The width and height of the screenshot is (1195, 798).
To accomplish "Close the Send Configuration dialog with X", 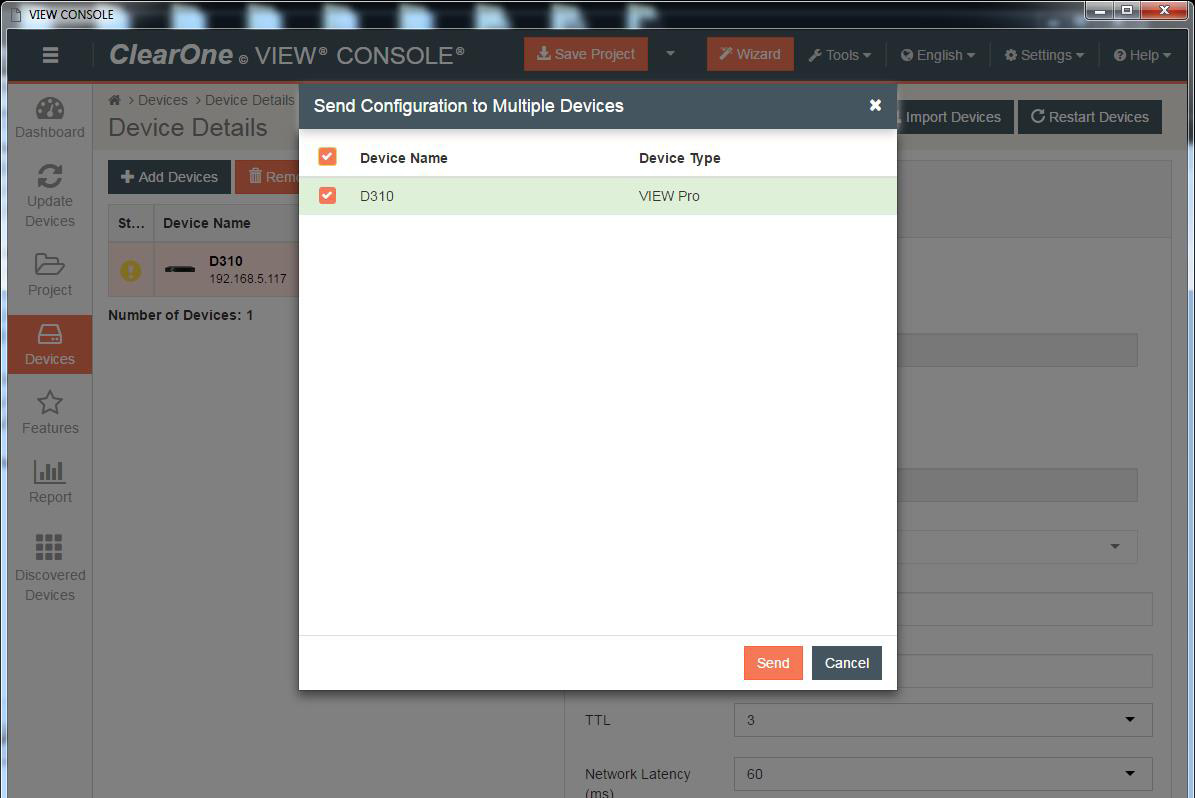I will pos(875,105).
